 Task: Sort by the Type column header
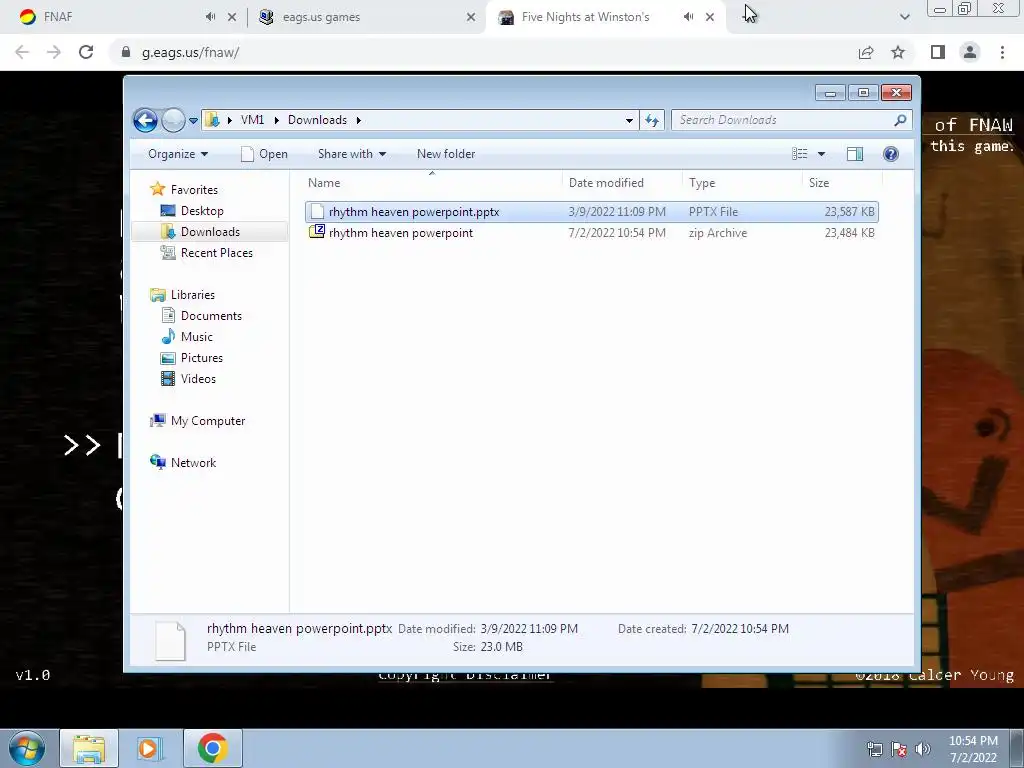pos(743,183)
